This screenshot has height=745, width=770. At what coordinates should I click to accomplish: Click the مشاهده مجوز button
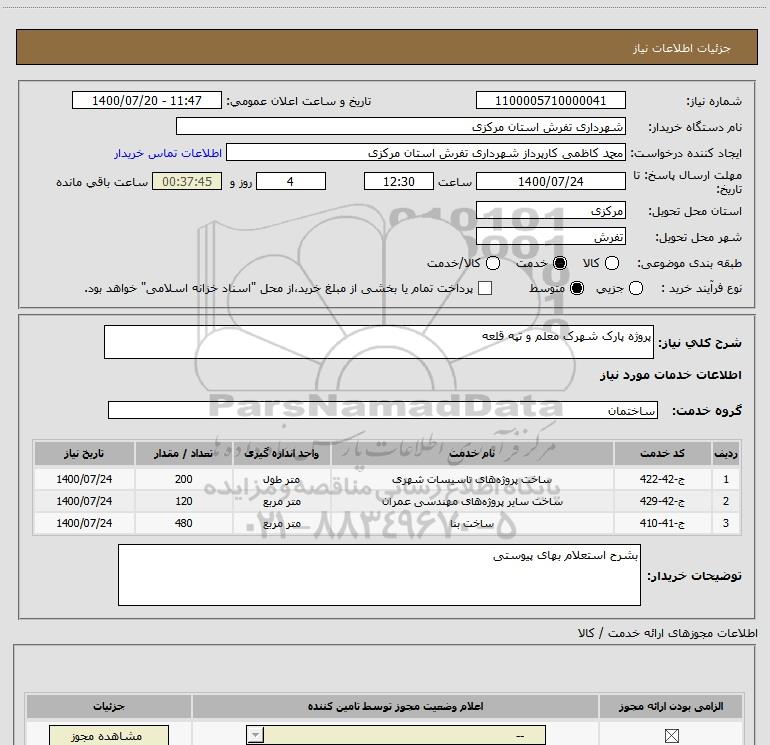(x=109, y=735)
